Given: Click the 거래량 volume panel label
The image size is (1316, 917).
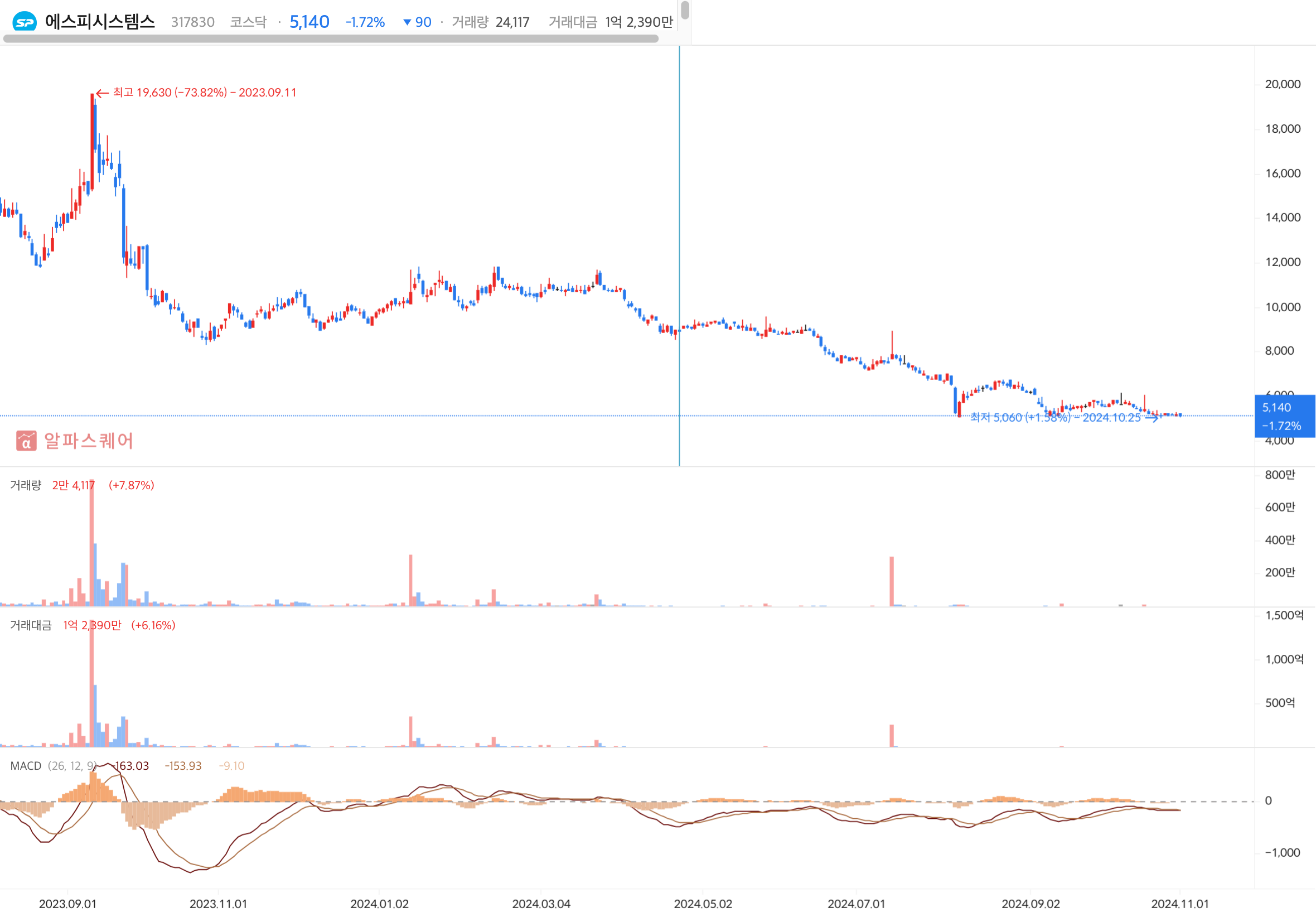Looking at the screenshot, I should (x=26, y=485).
